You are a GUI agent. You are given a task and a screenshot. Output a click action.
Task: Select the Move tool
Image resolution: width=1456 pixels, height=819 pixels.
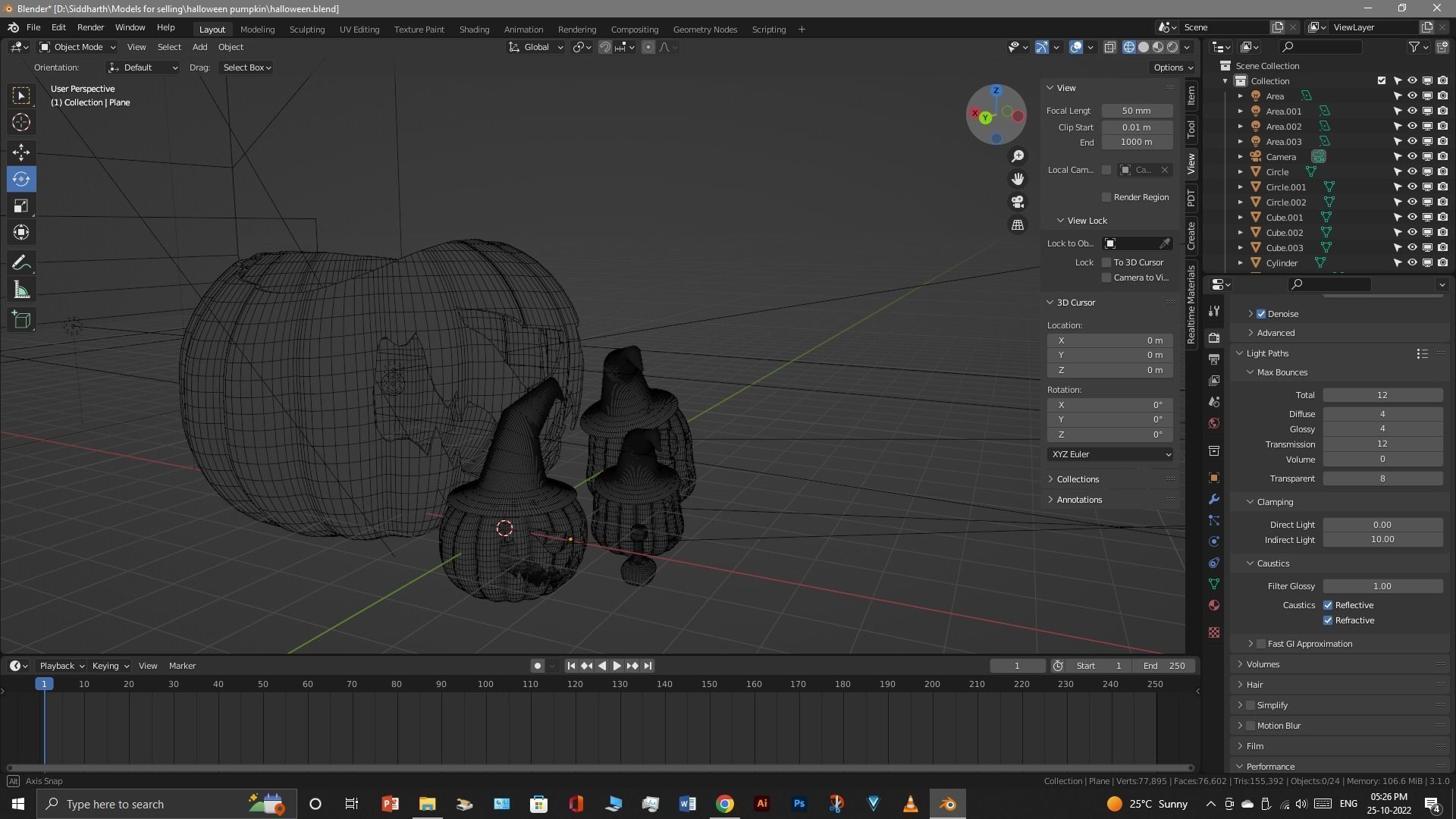21,152
